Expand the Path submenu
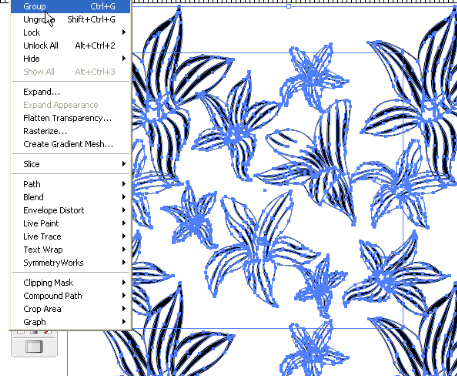 [70, 184]
